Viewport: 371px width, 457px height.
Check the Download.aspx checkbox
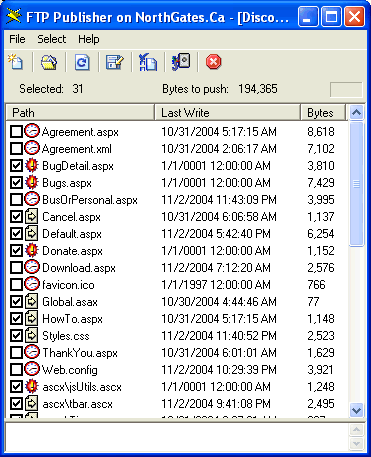pos(16,268)
